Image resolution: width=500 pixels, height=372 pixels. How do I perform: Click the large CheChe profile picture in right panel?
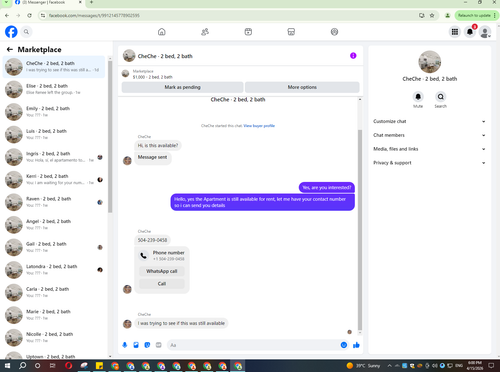coord(429,62)
